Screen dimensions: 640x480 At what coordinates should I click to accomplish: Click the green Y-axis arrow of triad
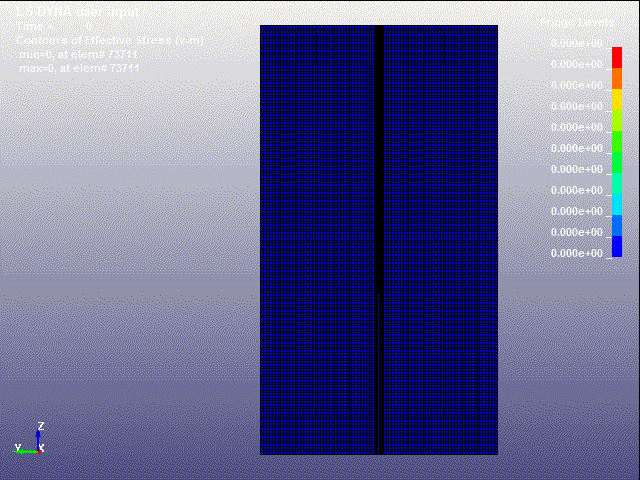(25, 451)
